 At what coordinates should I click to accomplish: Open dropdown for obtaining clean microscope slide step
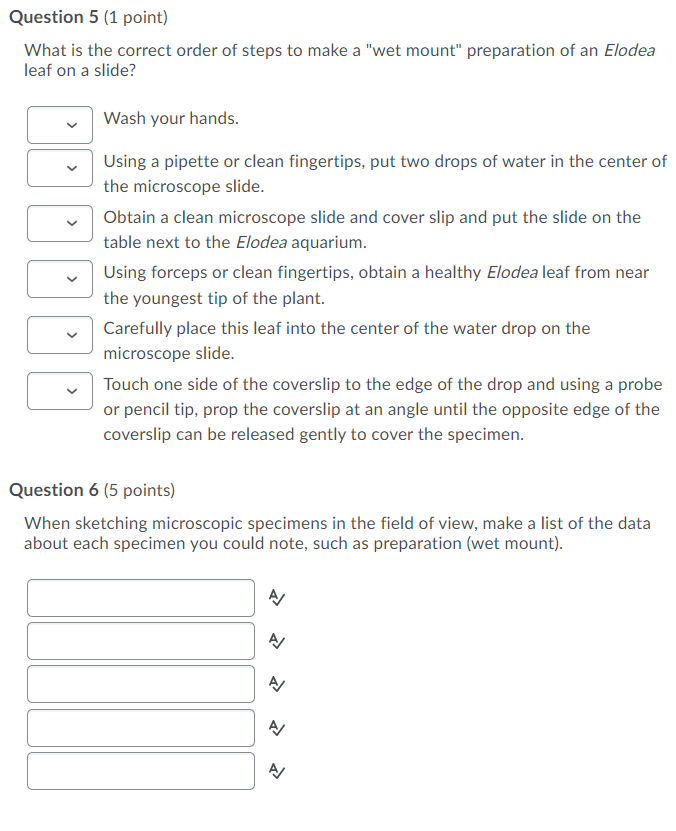59,223
